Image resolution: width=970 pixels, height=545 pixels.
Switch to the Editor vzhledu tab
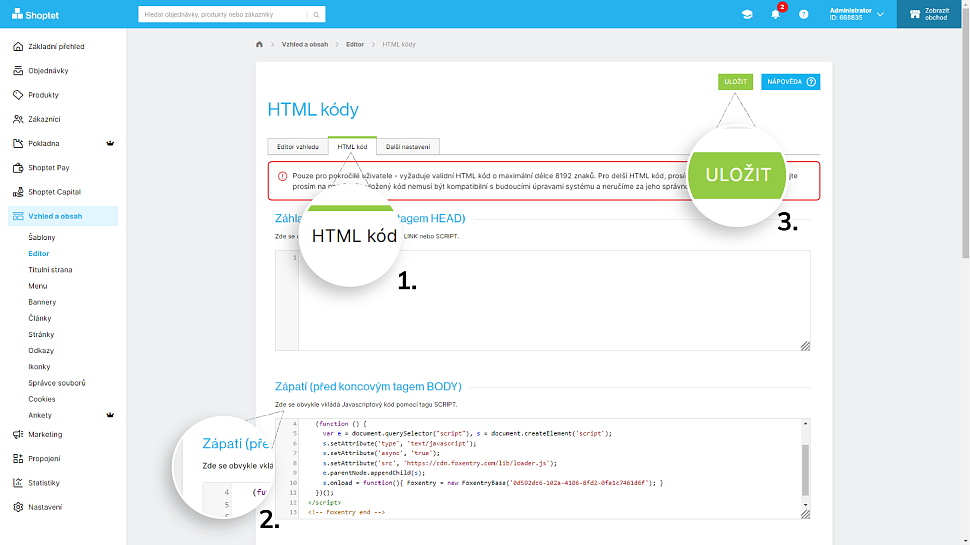(x=298, y=147)
